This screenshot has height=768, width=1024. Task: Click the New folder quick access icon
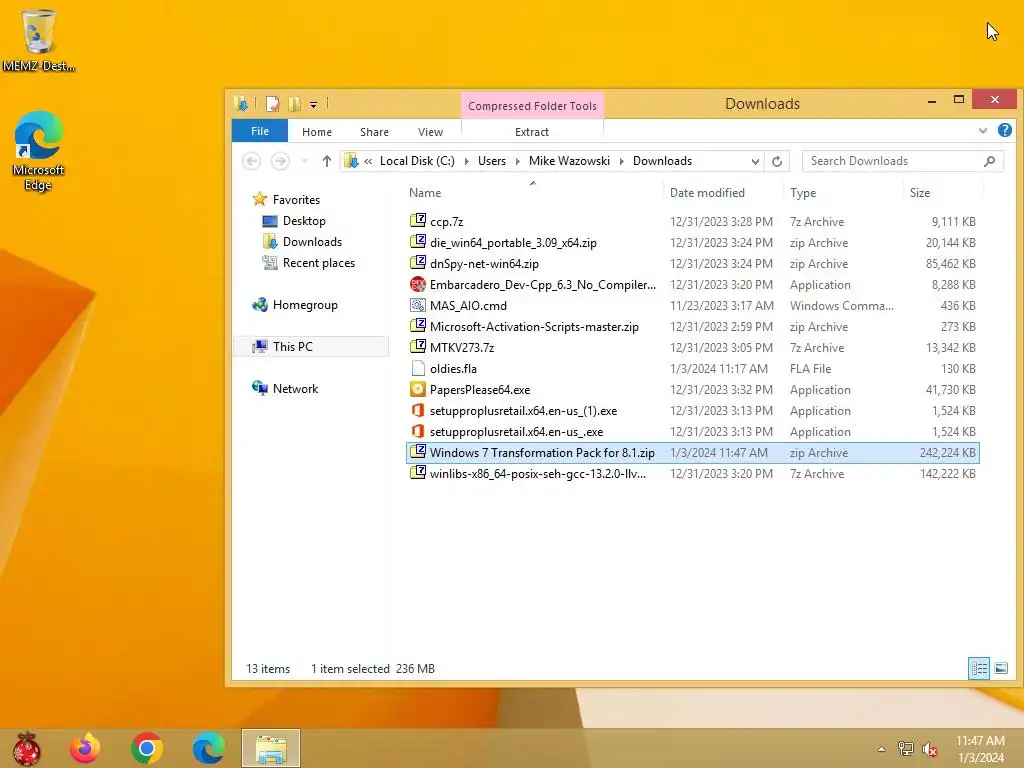point(295,104)
